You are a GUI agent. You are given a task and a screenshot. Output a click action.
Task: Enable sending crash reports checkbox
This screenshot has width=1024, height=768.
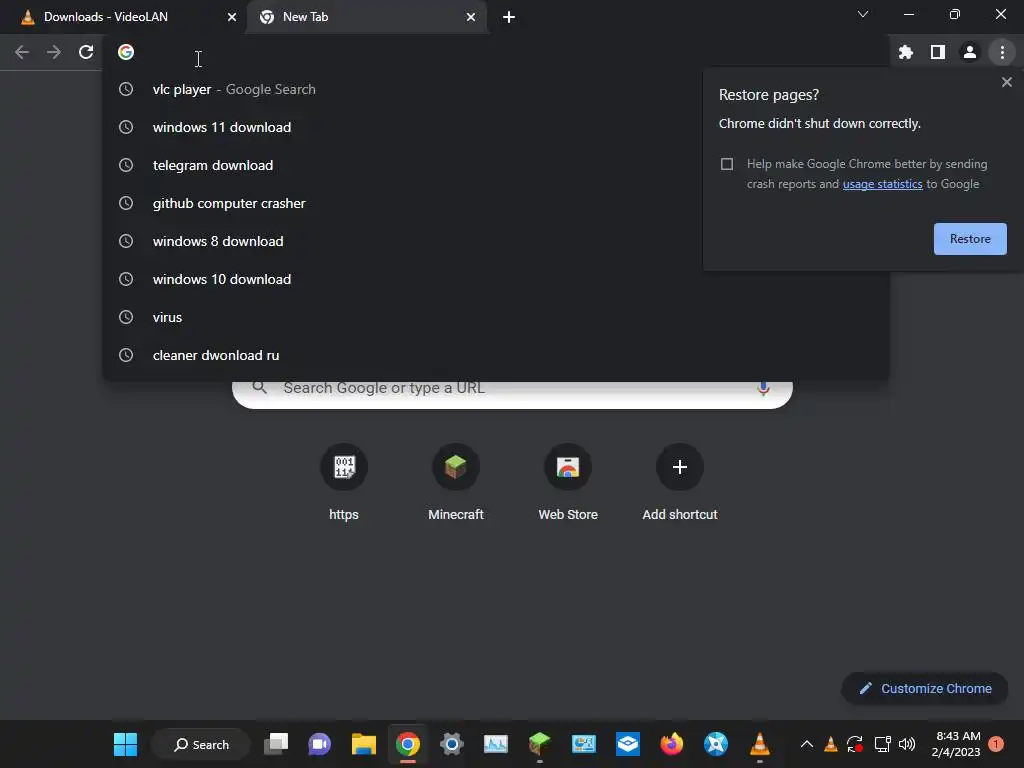coord(727,164)
